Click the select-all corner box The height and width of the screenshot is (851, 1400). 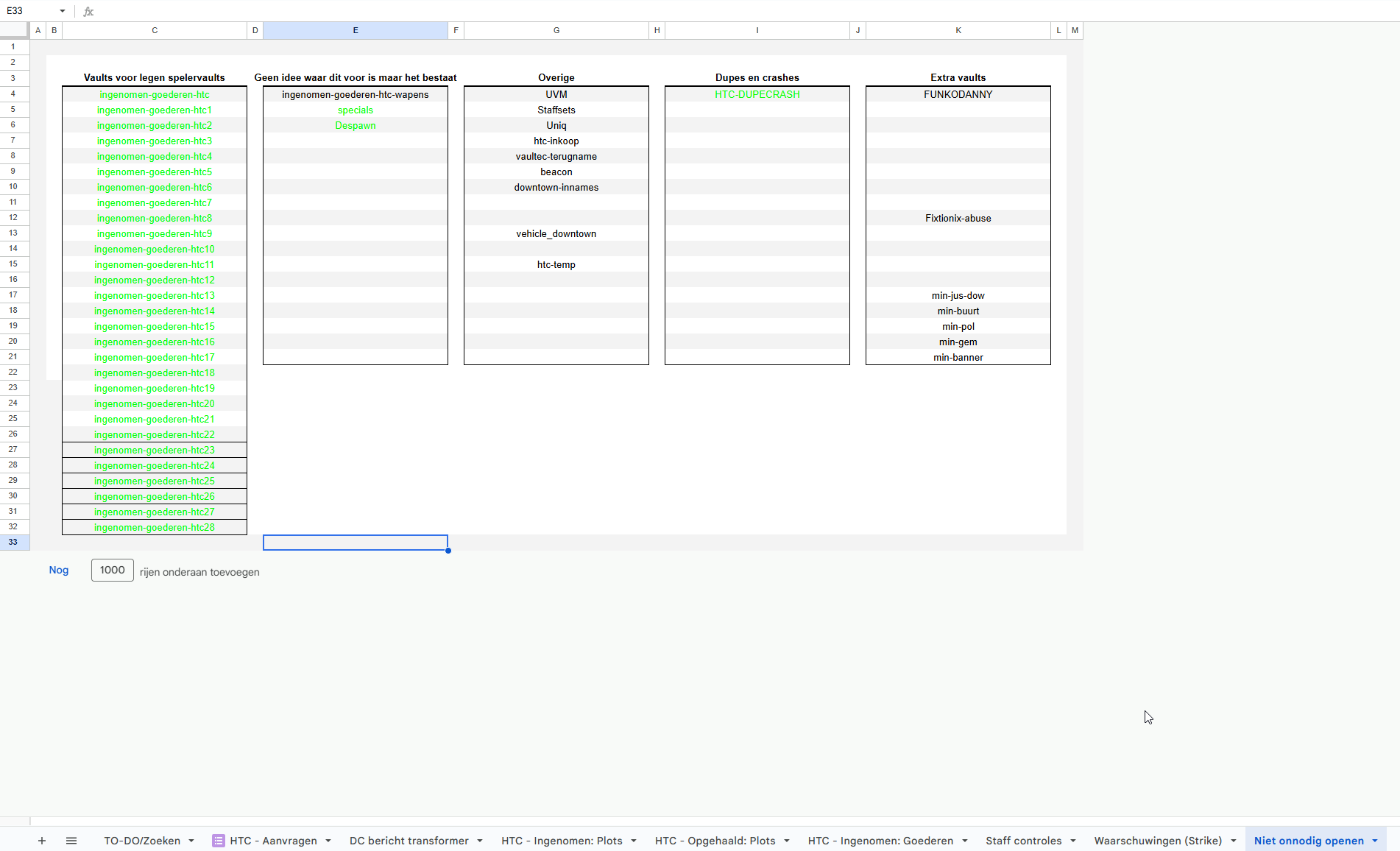click(x=15, y=30)
